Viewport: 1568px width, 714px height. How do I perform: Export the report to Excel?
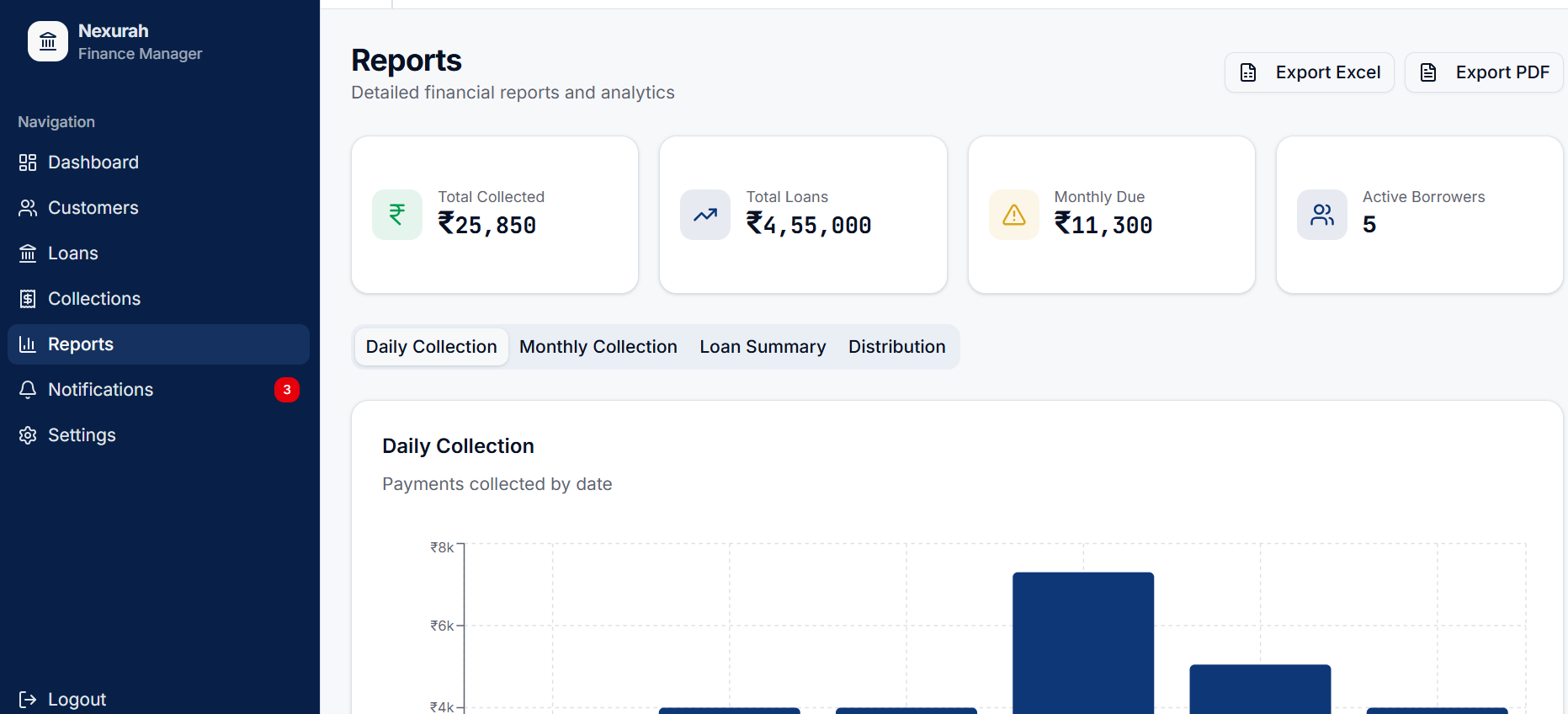pyautogui.click(x=1310, y=72)
